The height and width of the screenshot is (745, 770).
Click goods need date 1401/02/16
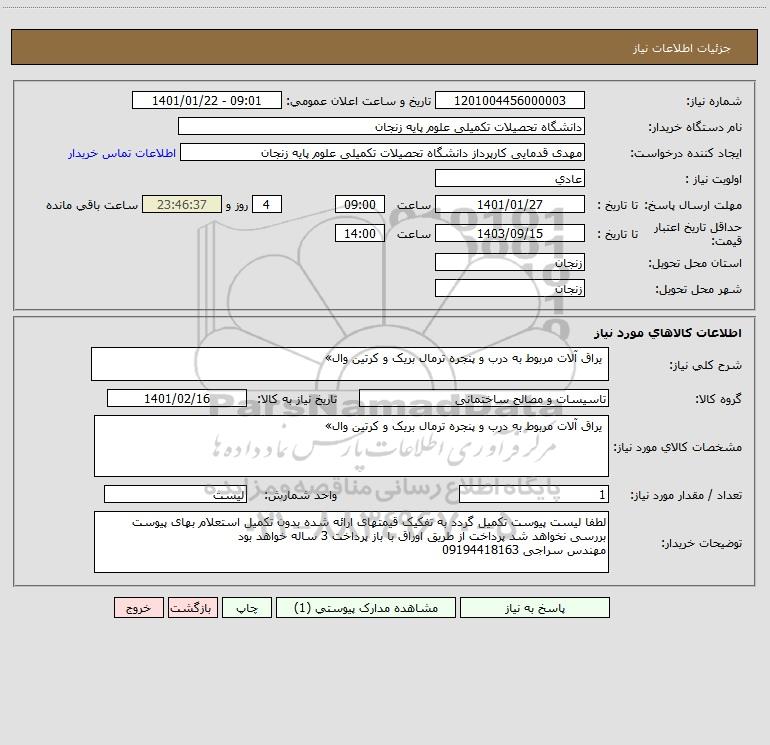[x=177, y=398]
